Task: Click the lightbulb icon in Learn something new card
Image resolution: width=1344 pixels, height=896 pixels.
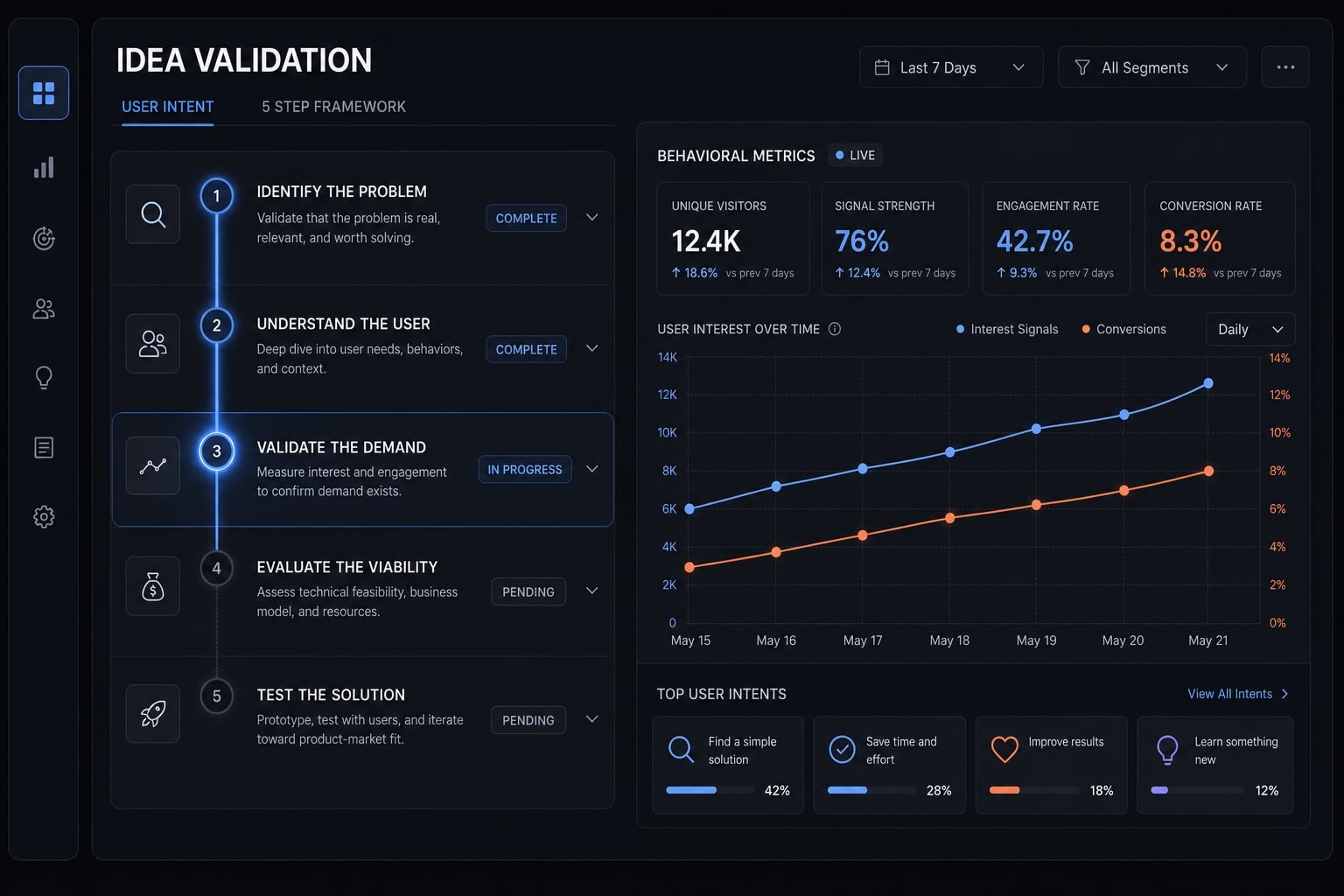Action: click(1167, 750)
